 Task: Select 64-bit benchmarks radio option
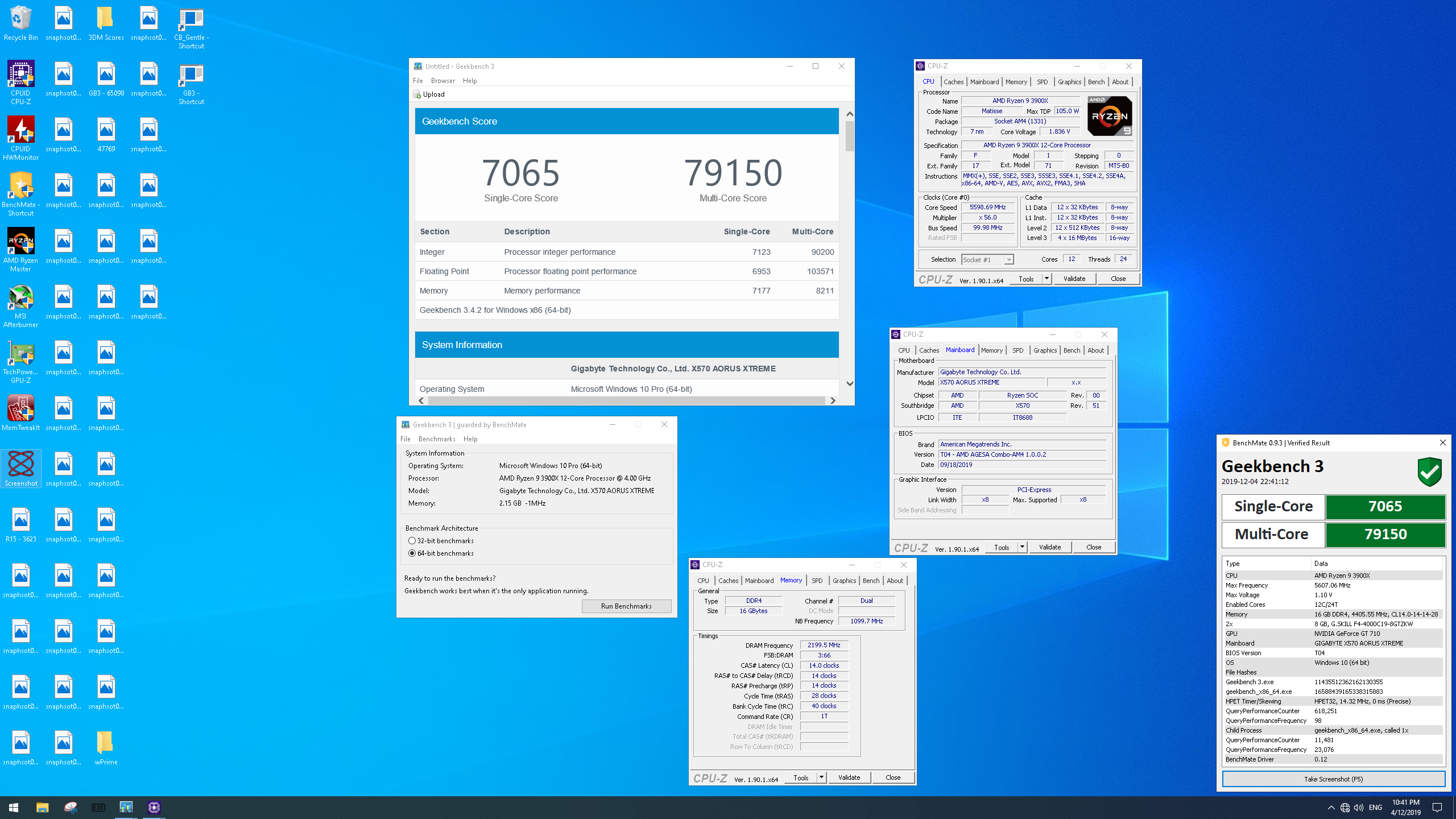412,553
